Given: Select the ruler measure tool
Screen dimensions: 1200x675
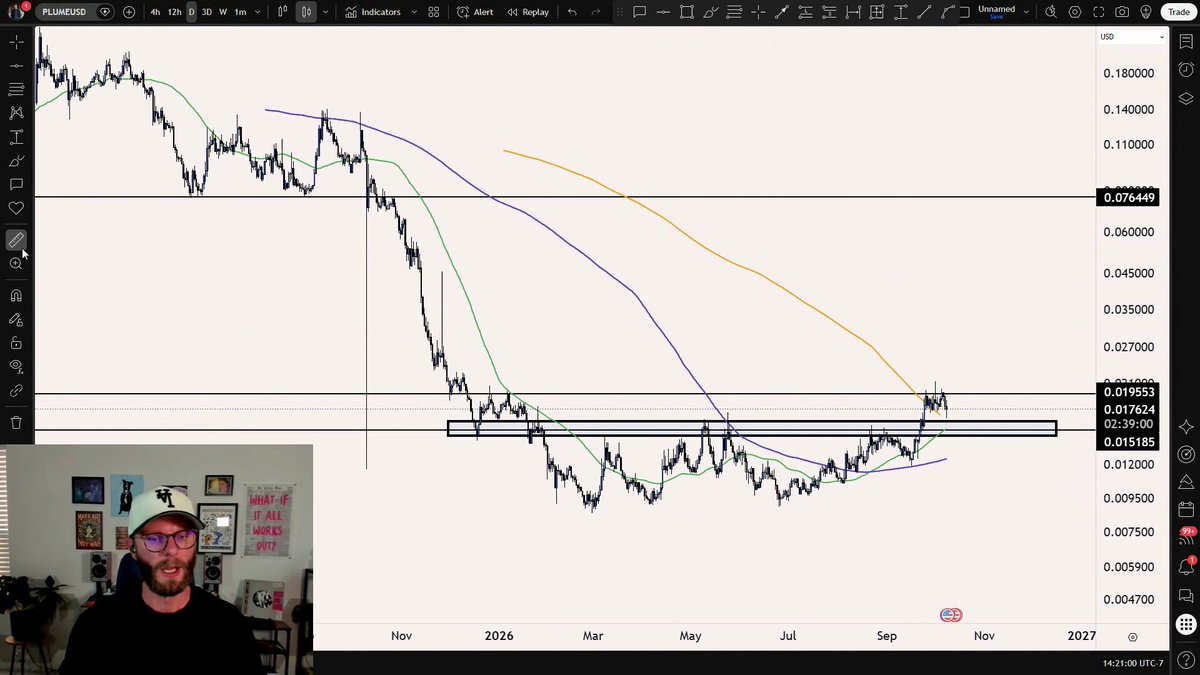Looking at the screenshot, I should [16, 240].
